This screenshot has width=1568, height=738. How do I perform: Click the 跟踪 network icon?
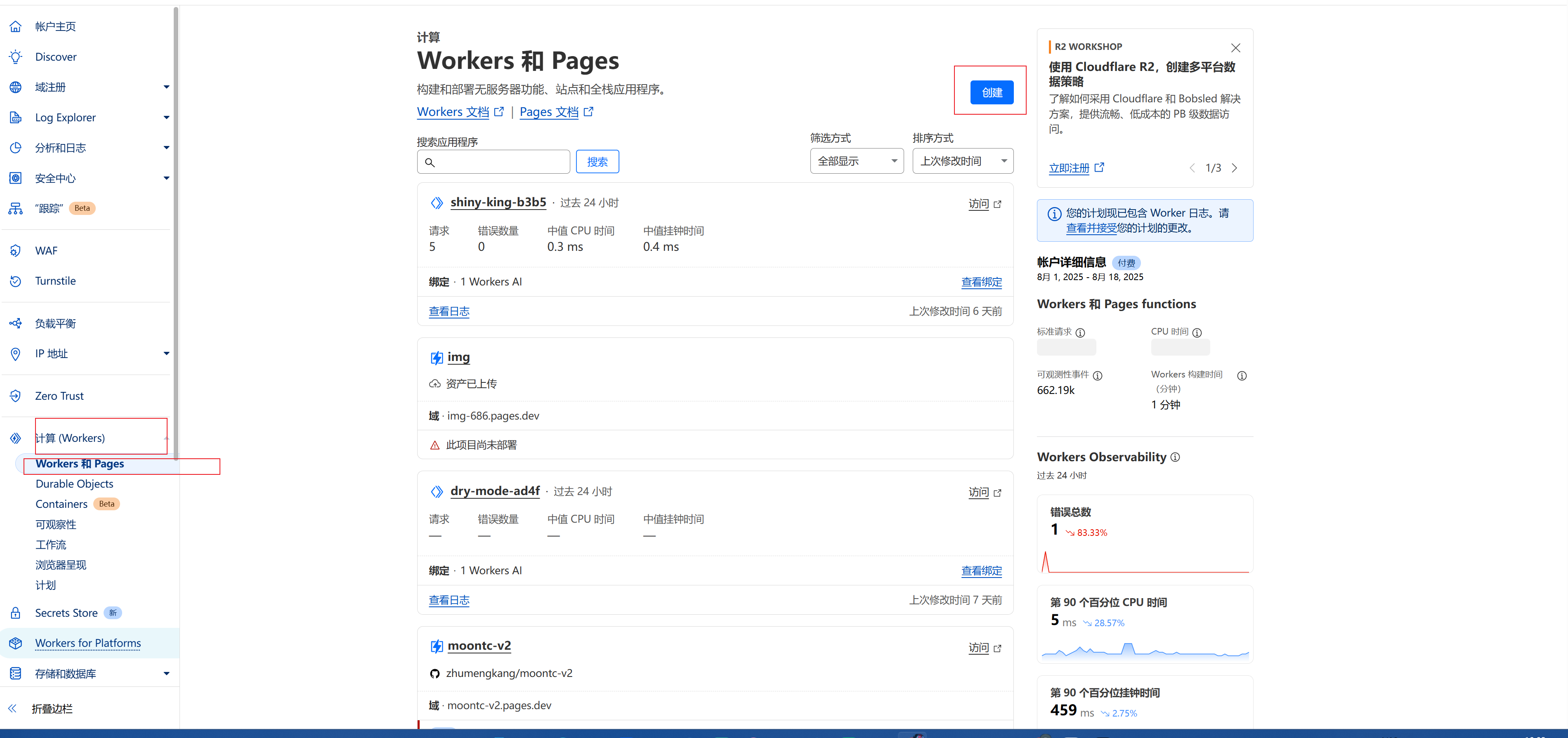15,209
